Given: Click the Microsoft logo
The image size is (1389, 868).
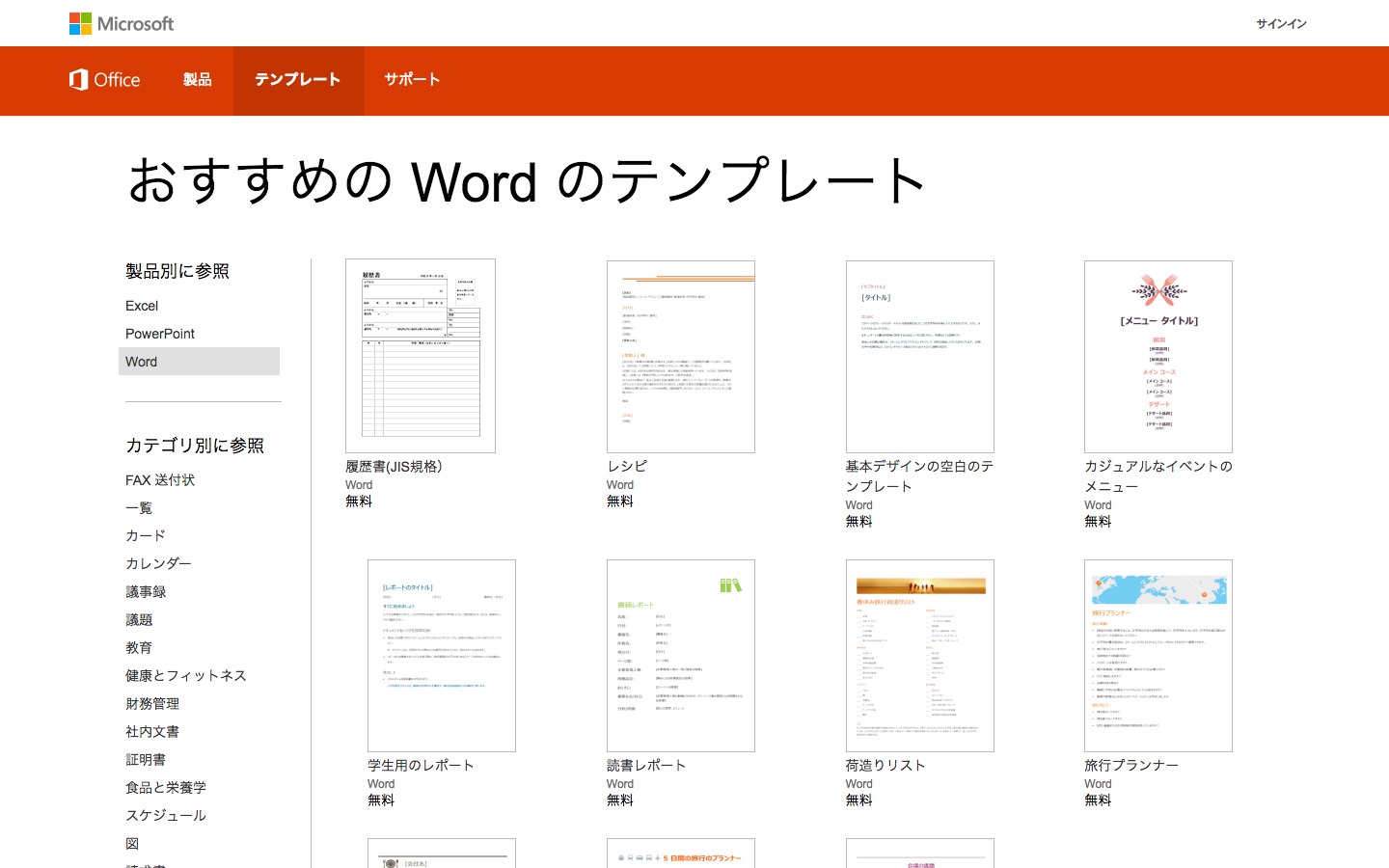Looking at the screenshot, I should tap(122, 23).
